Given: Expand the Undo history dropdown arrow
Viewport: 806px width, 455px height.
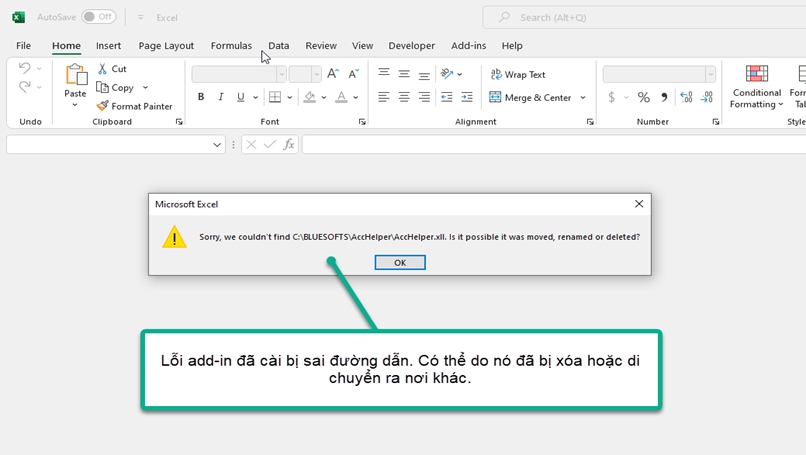Looking at the screenshot, I should point(39,68).
